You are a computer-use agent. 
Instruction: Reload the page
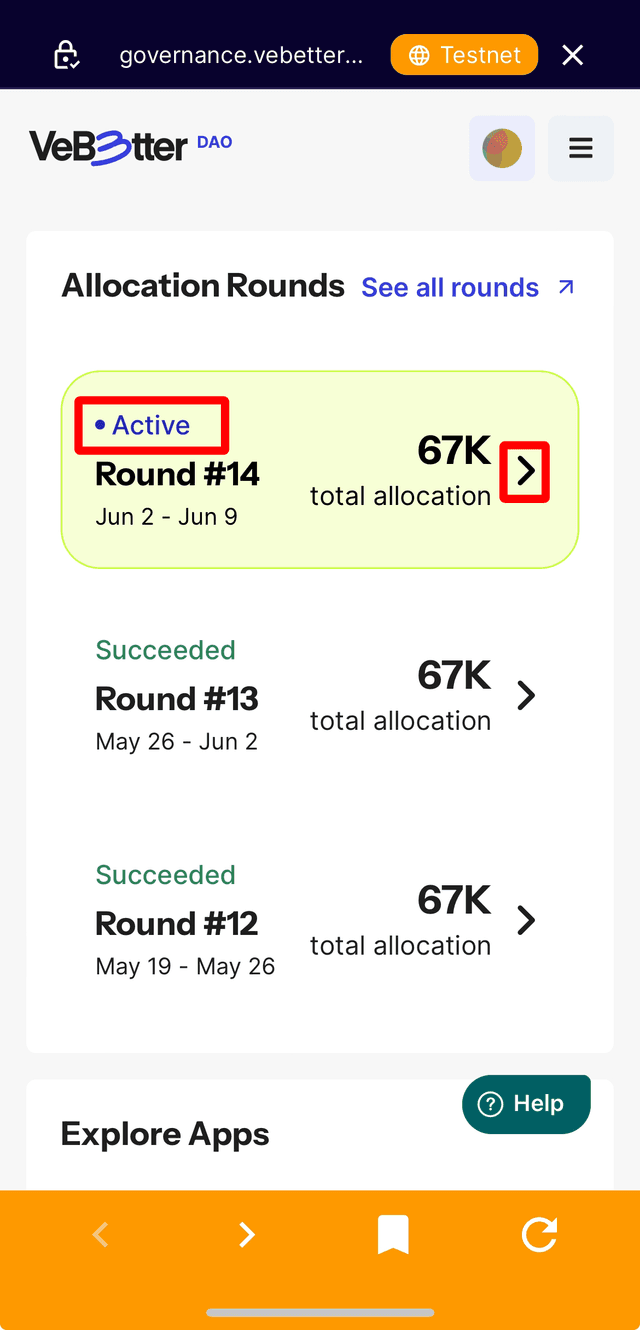tap(539, 1236)
